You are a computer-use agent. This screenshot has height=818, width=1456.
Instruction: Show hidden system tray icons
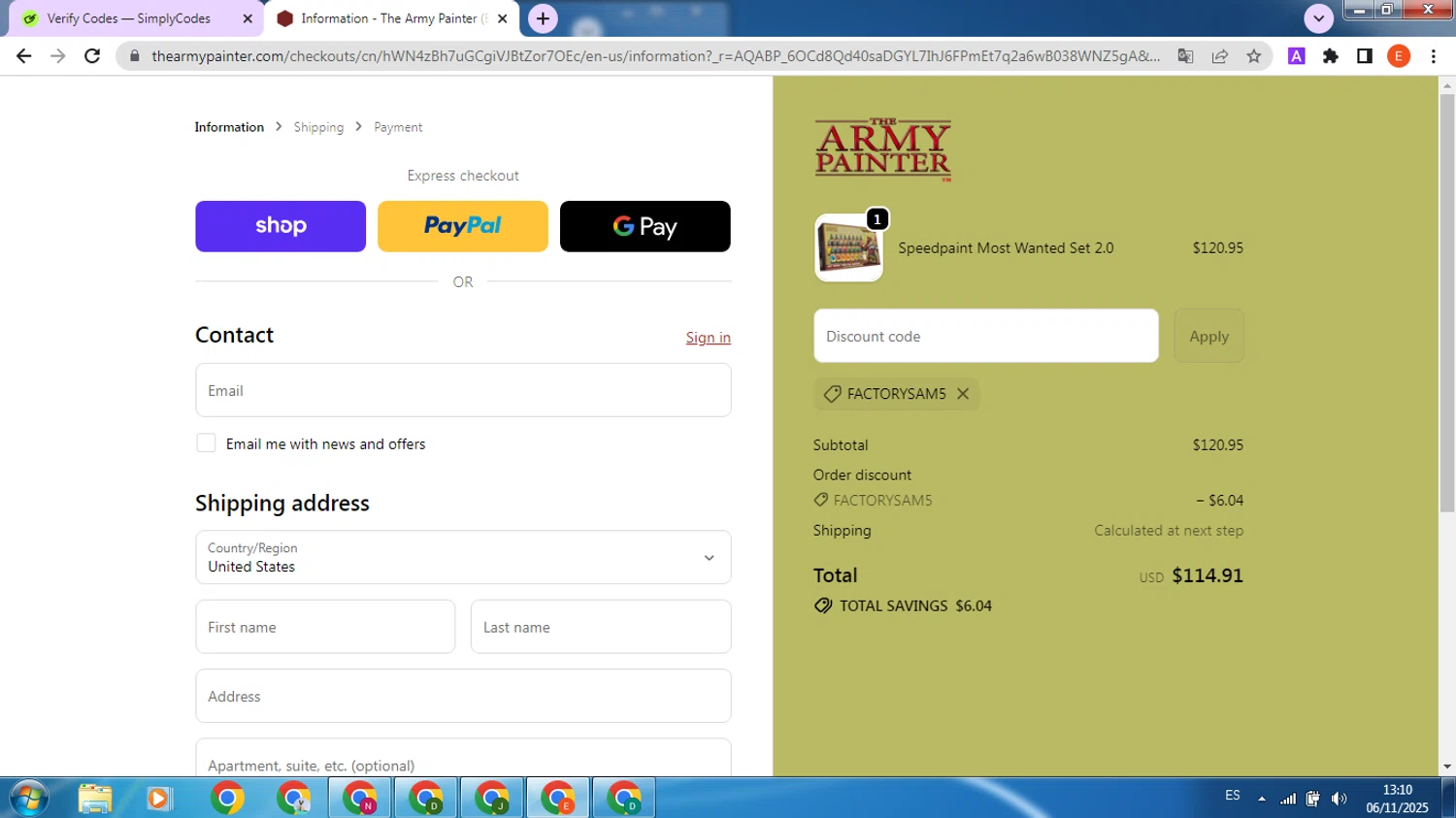click(x=1262, y=799)
